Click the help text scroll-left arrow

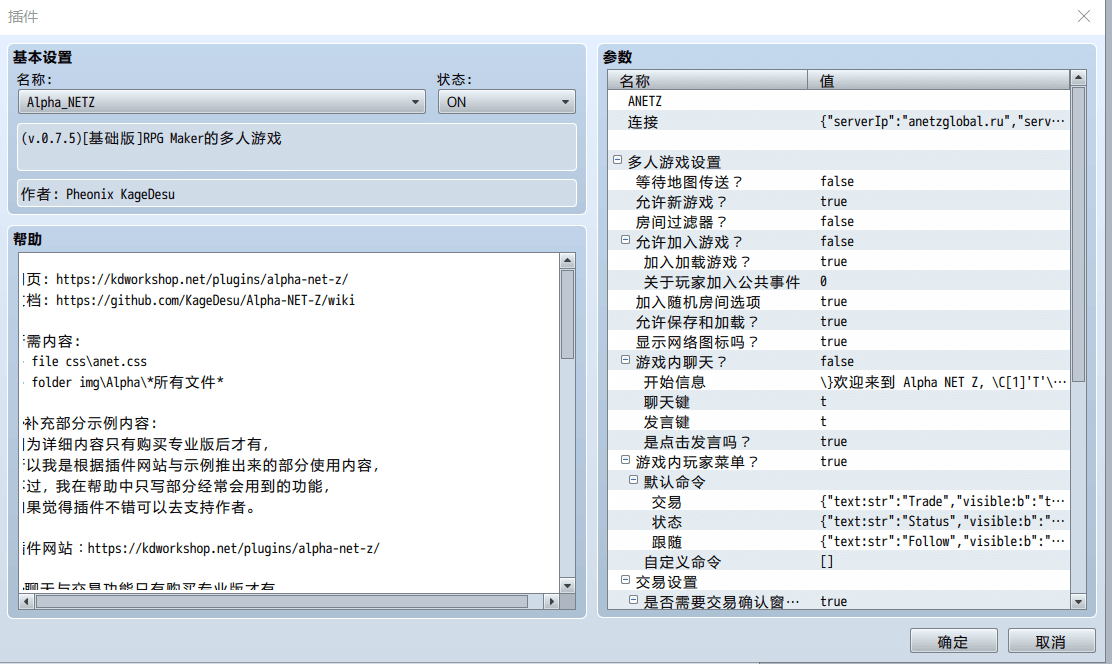pos(26,602)
